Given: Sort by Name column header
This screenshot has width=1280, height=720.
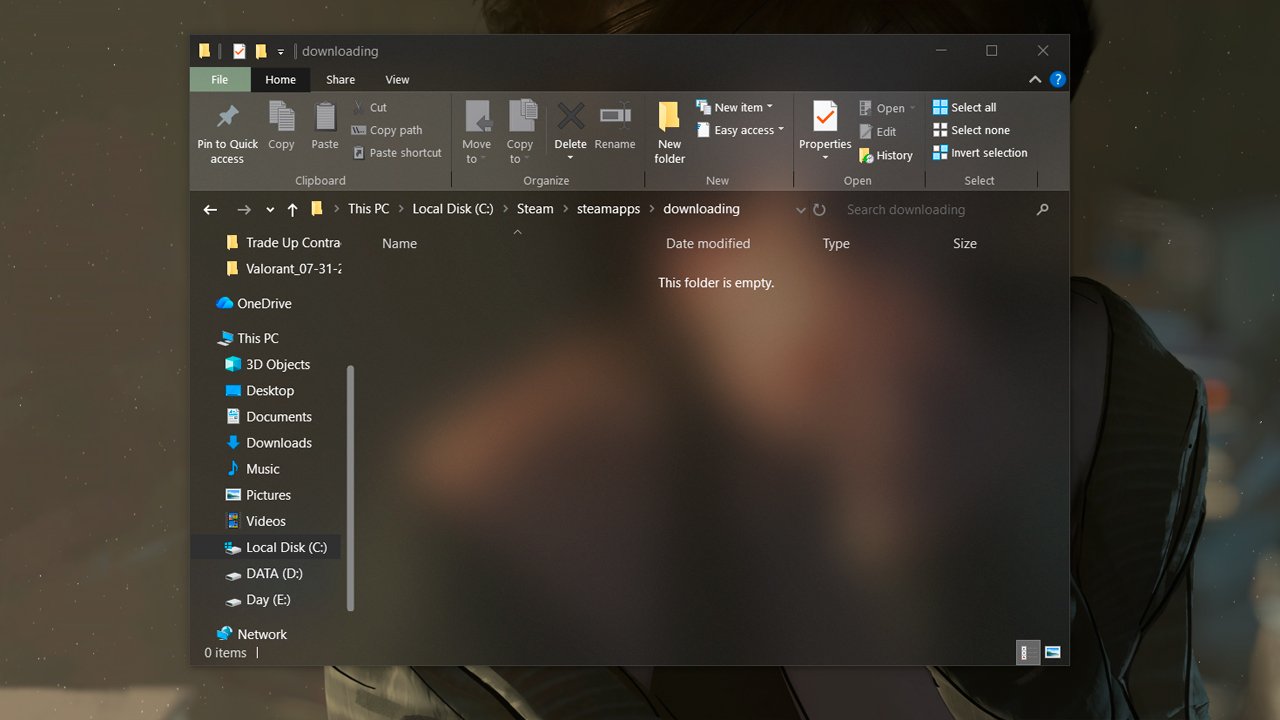Looking at the screenshot, I should pos(399,243).
